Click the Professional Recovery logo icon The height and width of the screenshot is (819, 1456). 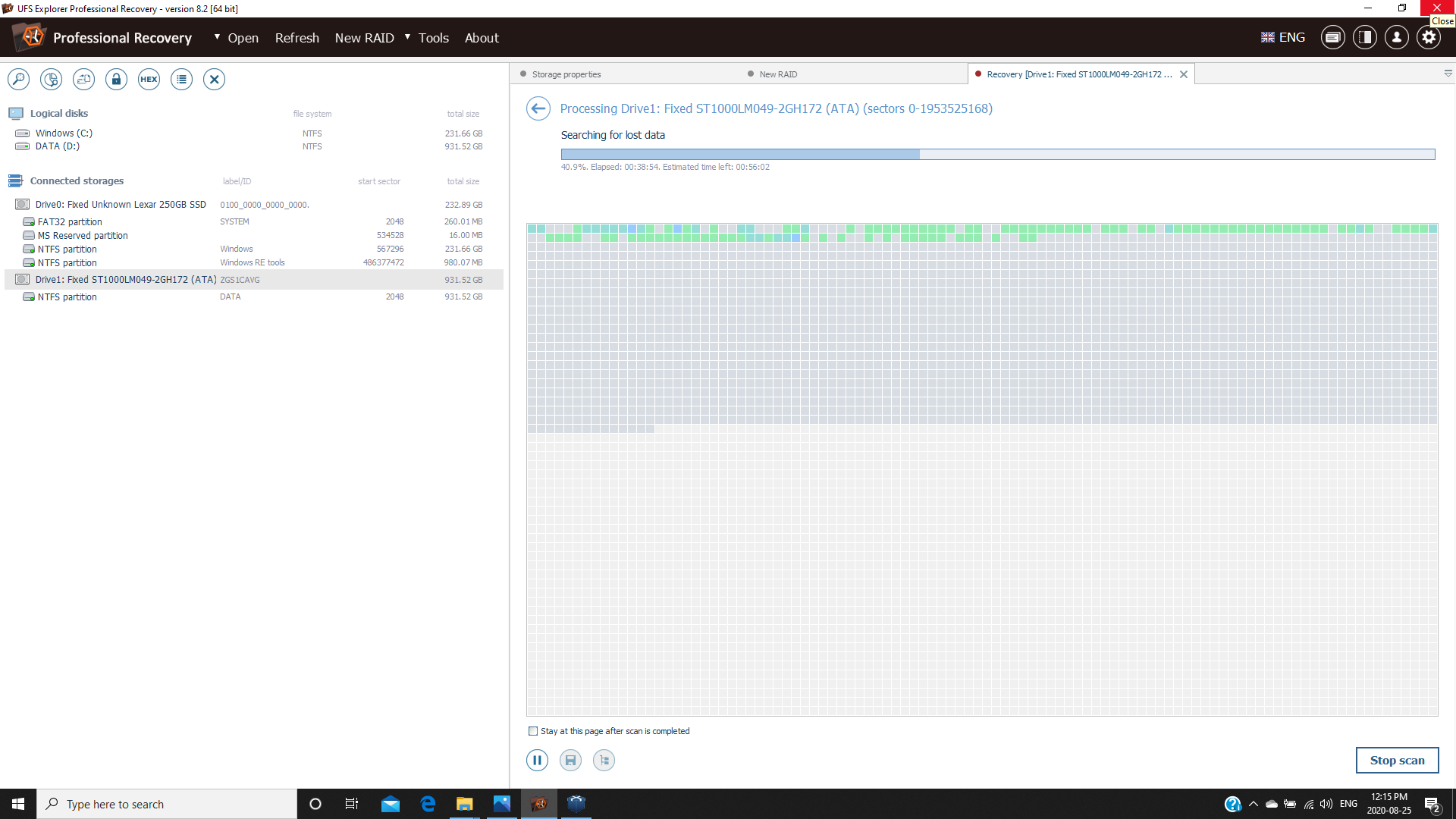point(30,37)
